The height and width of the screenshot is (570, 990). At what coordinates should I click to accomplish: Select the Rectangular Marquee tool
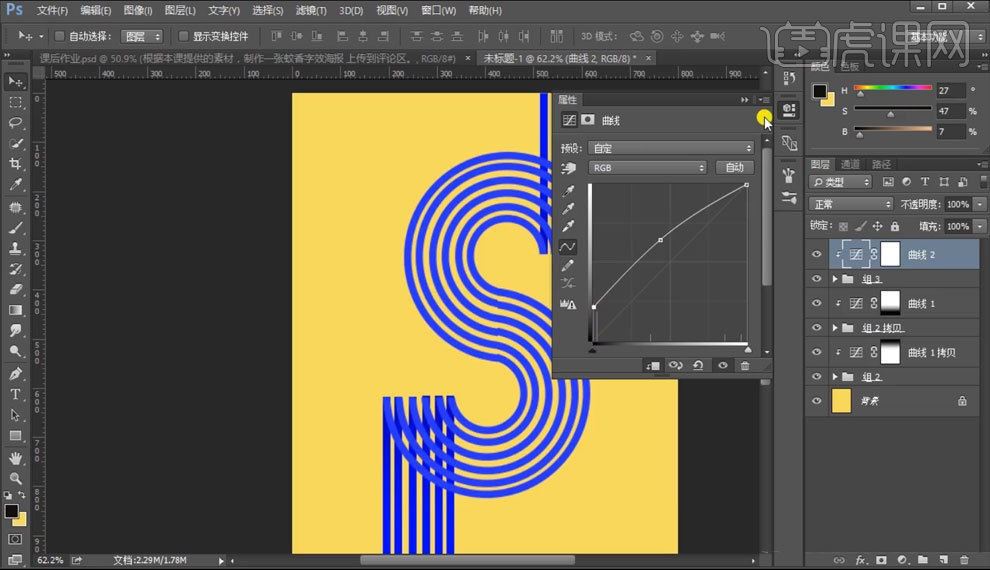15,102
